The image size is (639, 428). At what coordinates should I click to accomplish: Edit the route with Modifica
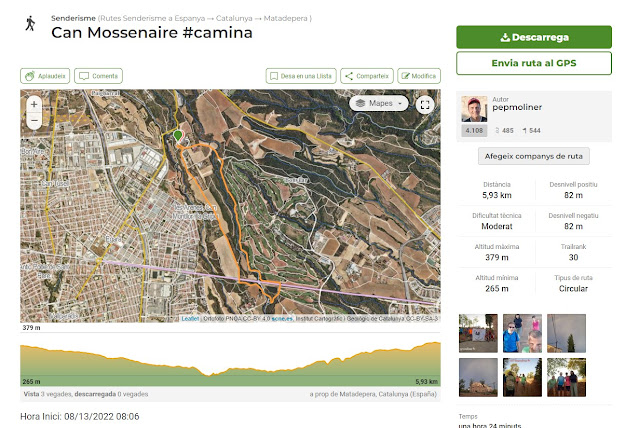click(x=419, y=76)
